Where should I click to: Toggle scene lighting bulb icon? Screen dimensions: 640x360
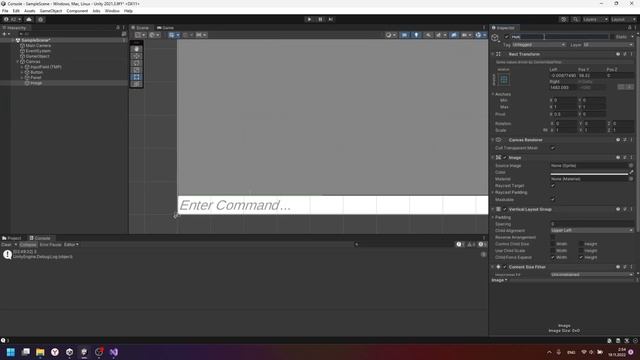[x=416, y=35]
